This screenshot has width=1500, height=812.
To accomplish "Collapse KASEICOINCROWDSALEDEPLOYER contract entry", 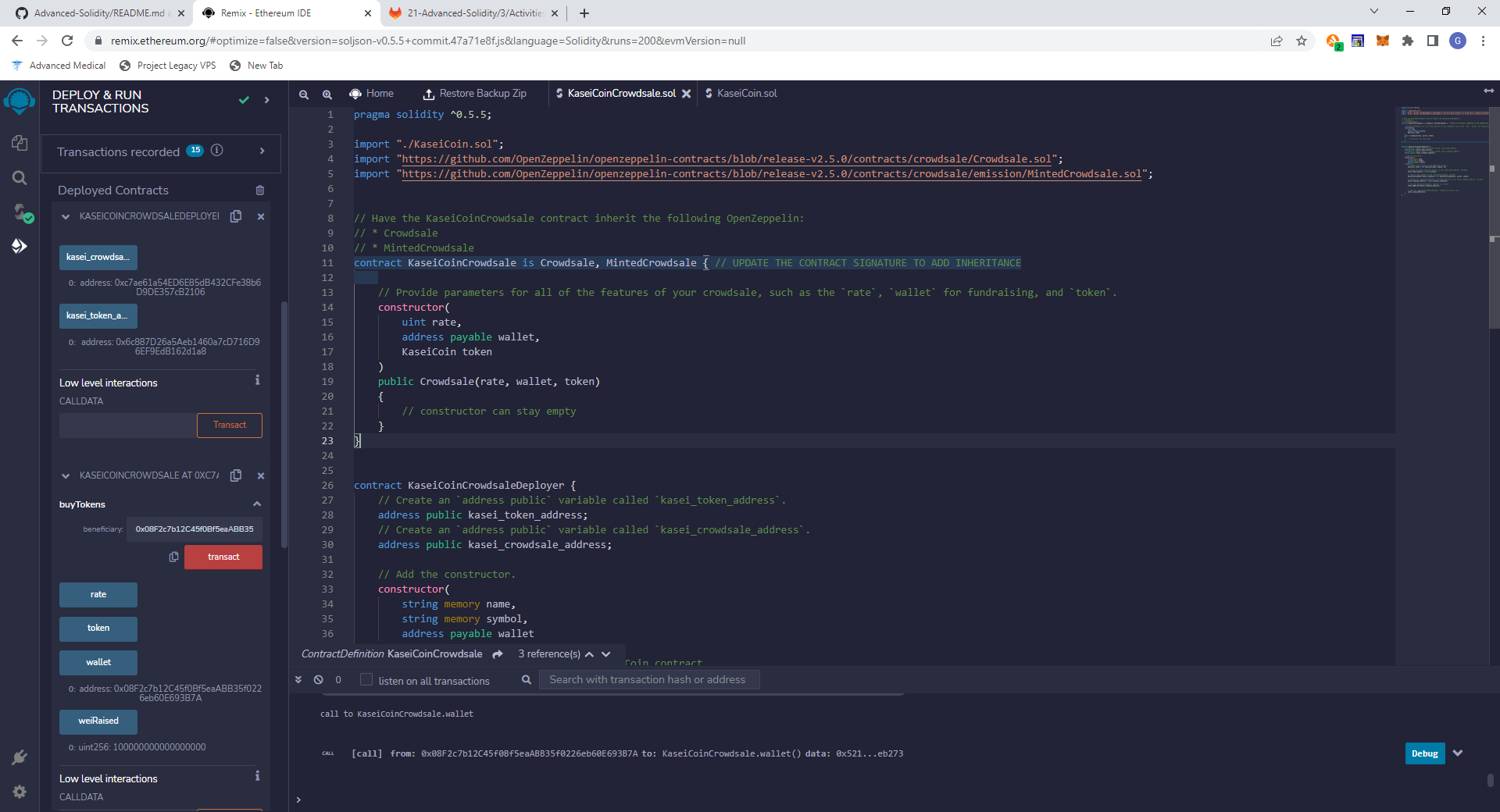I will click(66, 216).
